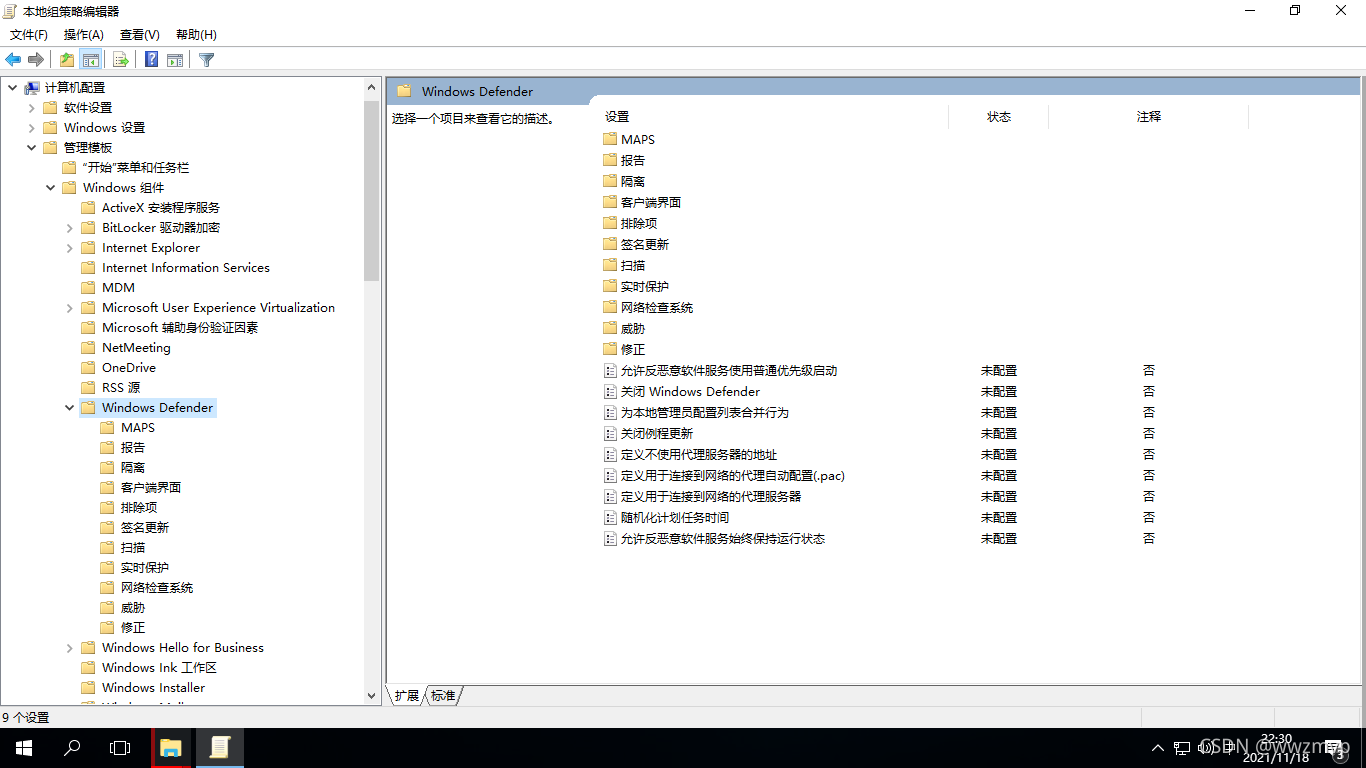This screenshot has width=1366, height=768.
Task: Show hidden tray icons chevron
Action: tap(1158, 748)
